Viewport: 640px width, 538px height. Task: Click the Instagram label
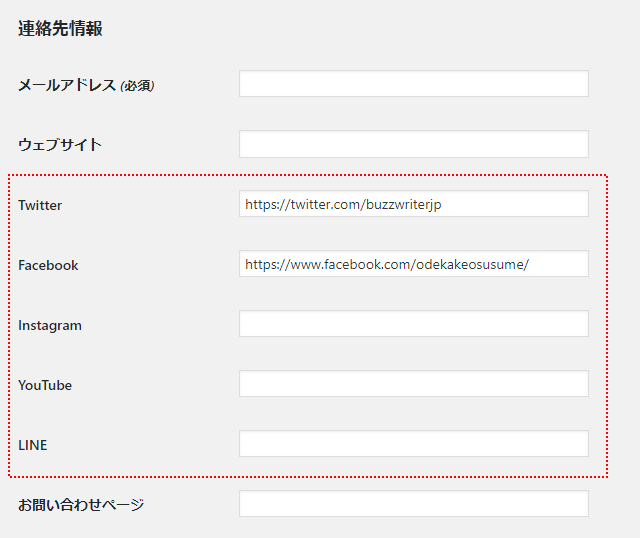tap(50, 325)
